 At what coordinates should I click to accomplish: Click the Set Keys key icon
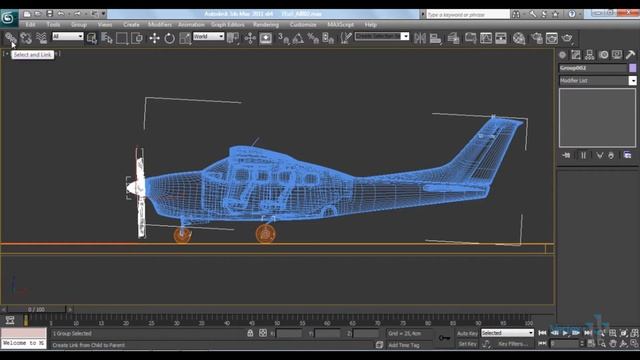click(444, 338)
